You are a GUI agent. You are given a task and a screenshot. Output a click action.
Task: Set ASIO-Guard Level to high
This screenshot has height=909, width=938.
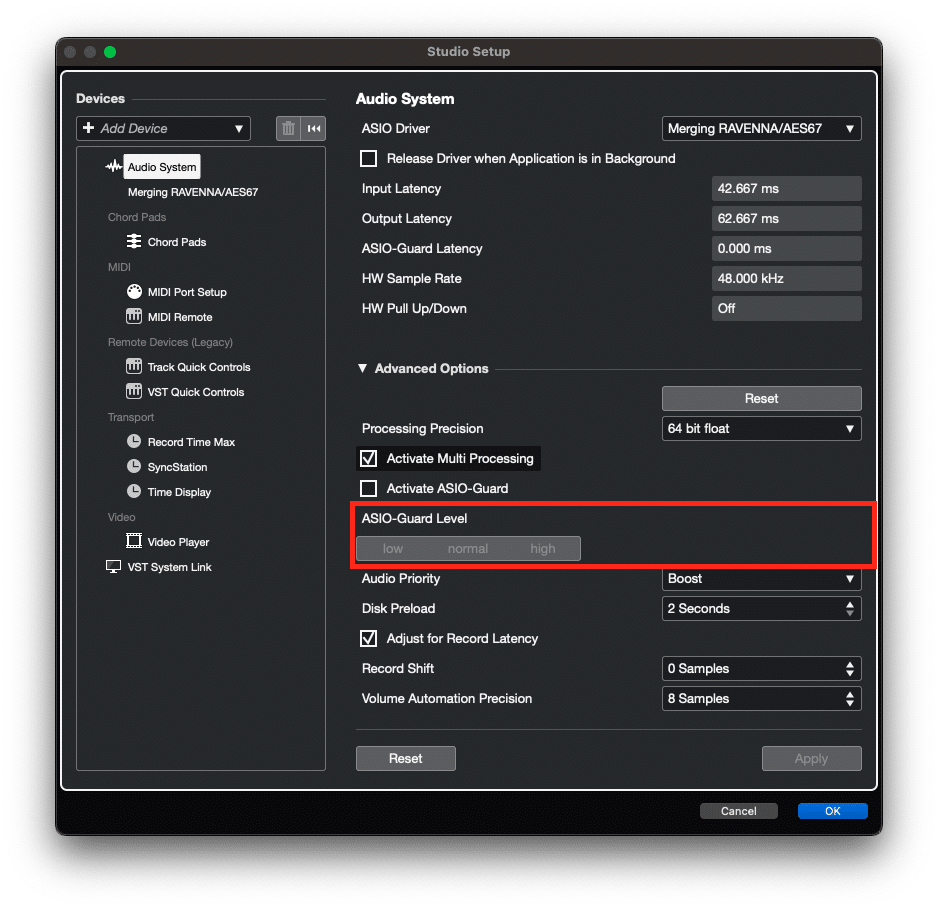(x=543, y=548)
